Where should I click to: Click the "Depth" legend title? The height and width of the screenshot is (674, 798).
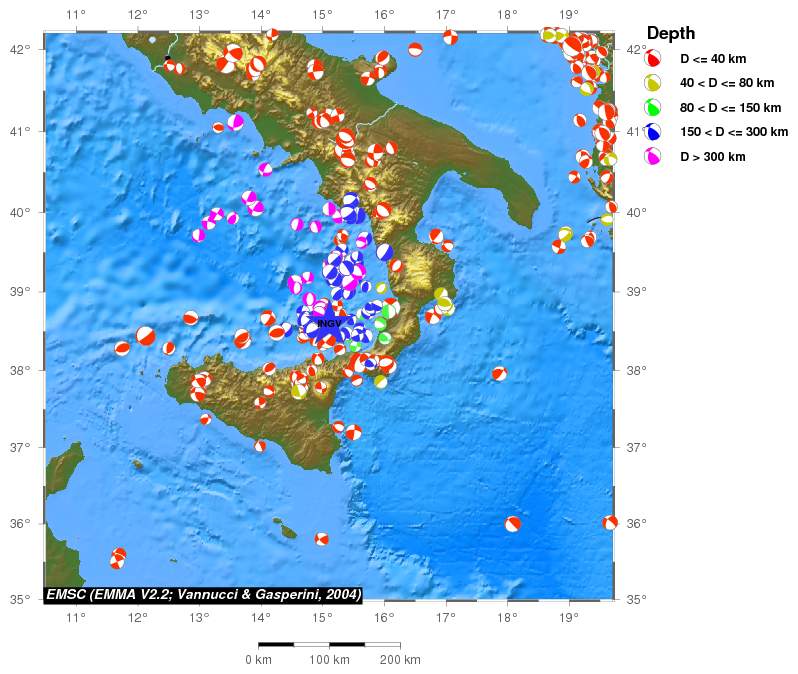[x=670, y=33]
